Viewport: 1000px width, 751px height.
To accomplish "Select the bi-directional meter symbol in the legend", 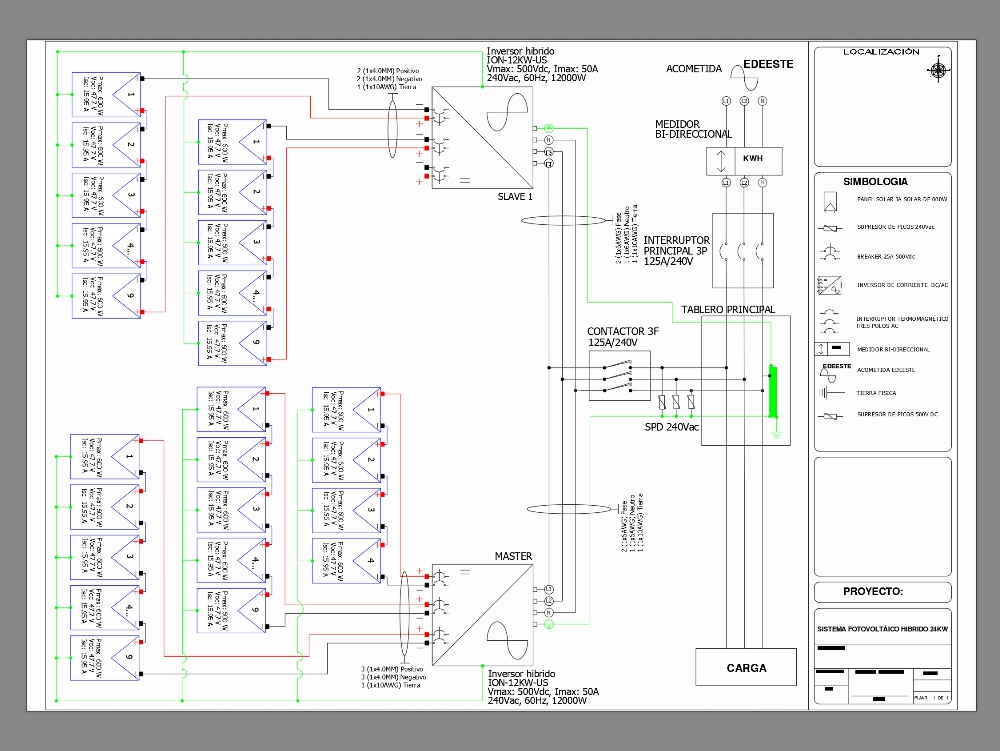I will 833,349.
